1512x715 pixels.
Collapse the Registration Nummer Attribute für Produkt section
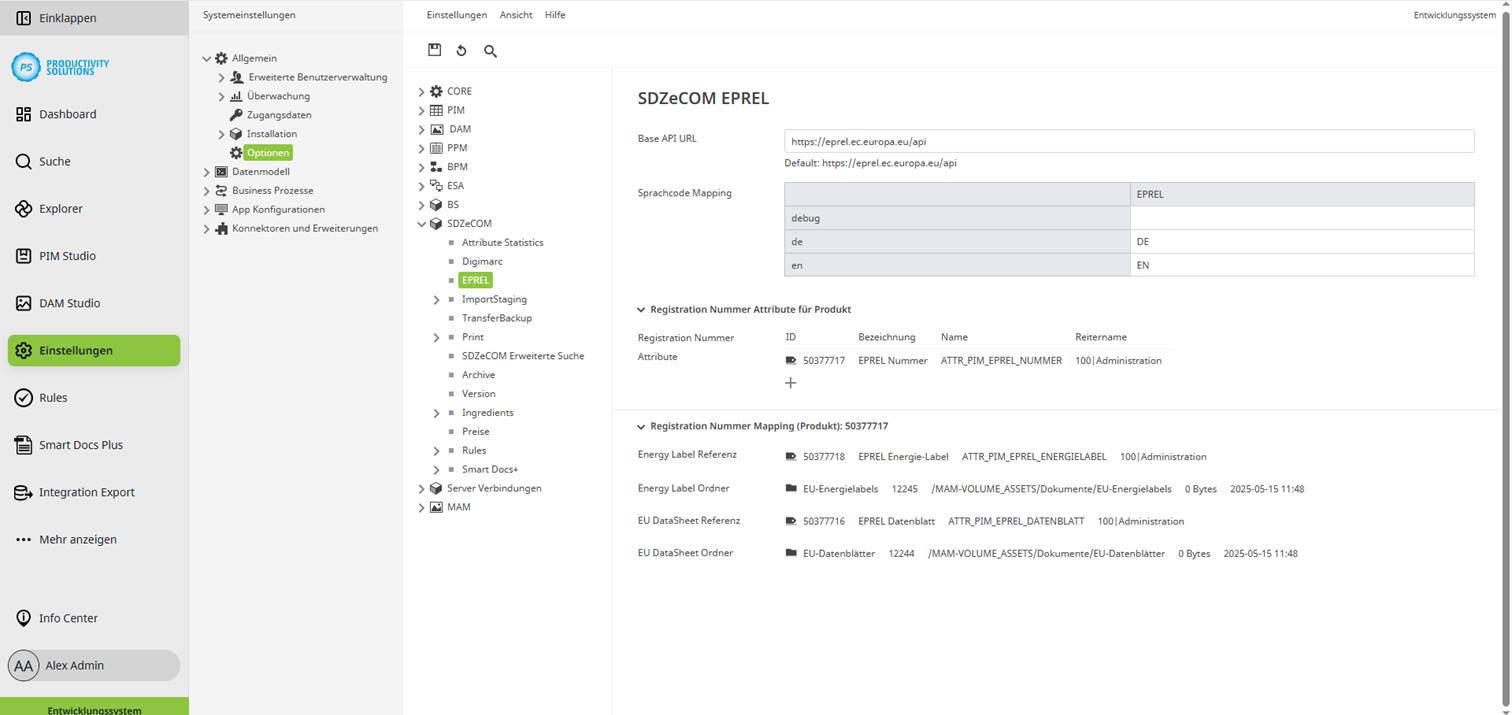[641, 309]
